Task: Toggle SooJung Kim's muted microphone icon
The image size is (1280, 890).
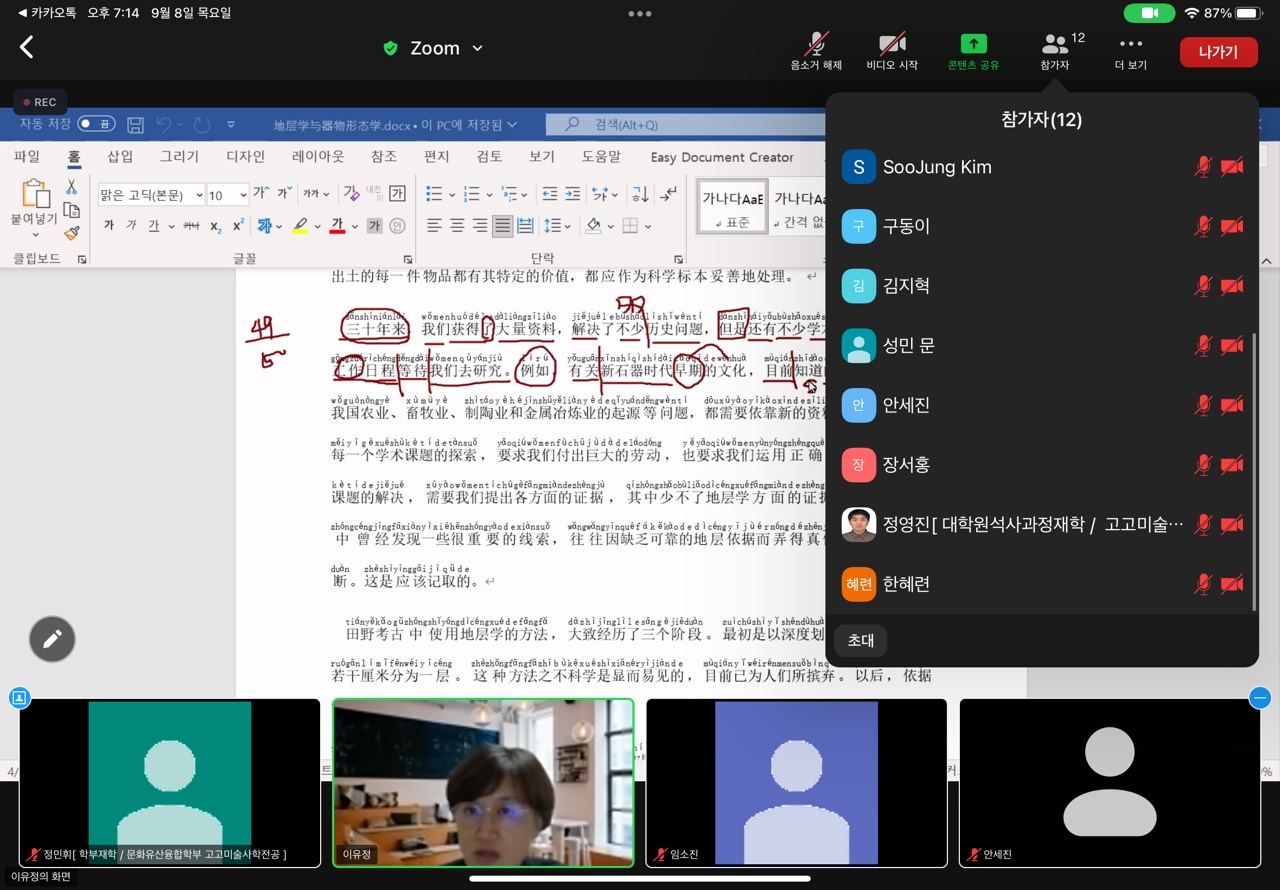Action: coord(1203,167)
